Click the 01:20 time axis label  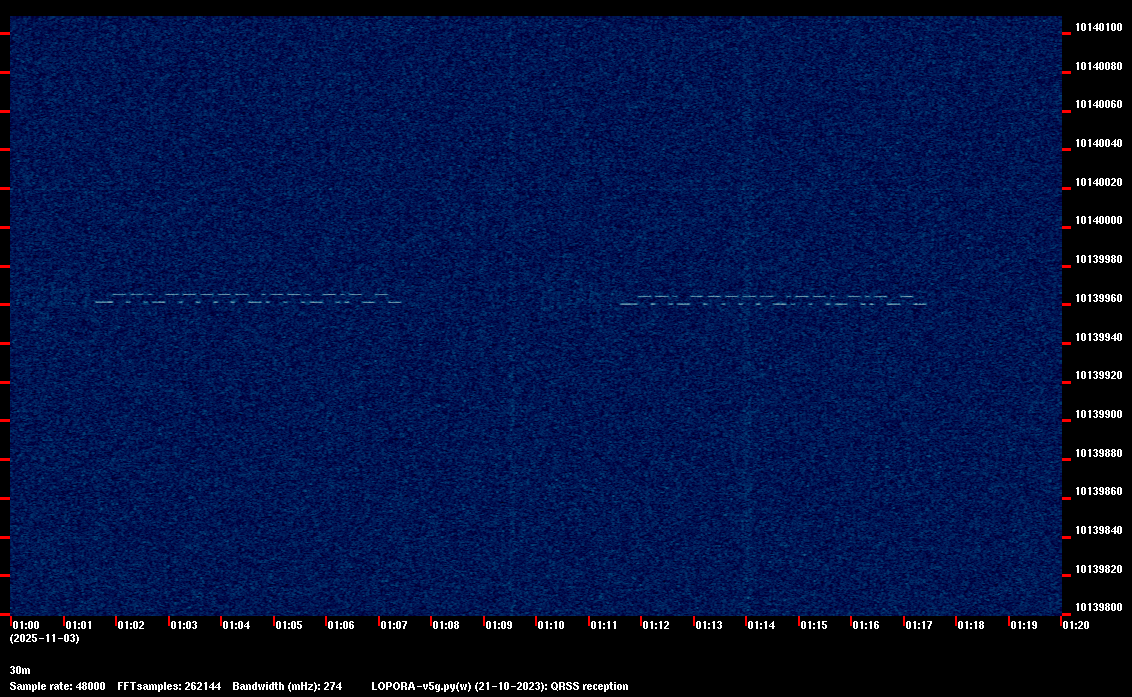1076,625
